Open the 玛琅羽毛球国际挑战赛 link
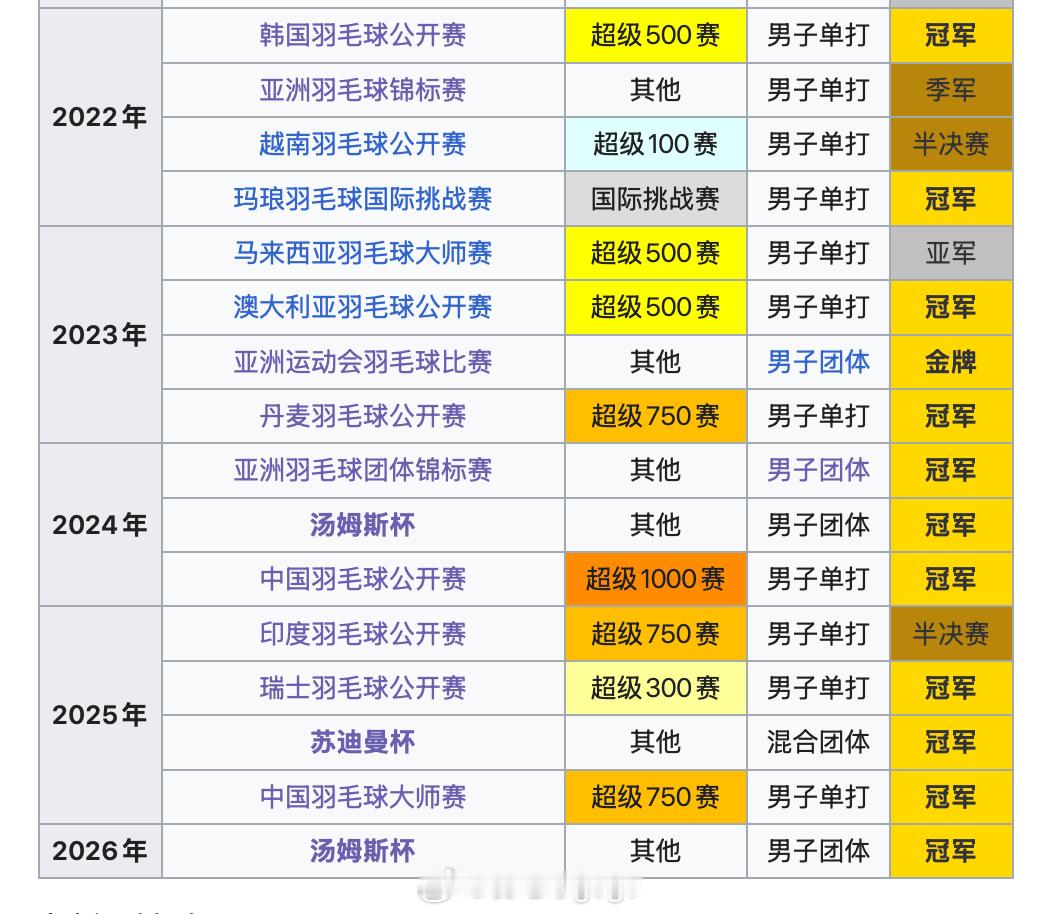Viewport: 1062px width, 914px height. (362, 199)
